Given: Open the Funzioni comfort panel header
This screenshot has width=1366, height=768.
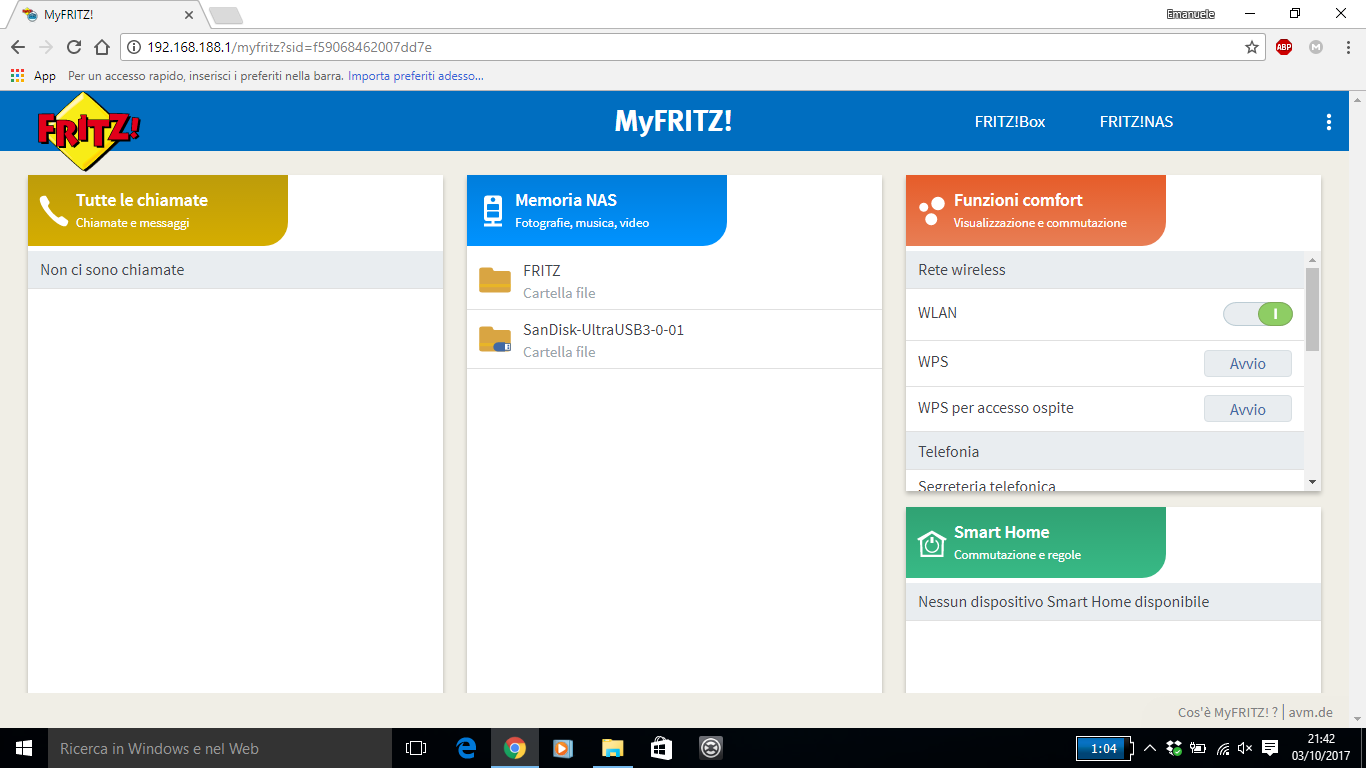Looking at the screenshot, I should click(x=1035, y=210).
